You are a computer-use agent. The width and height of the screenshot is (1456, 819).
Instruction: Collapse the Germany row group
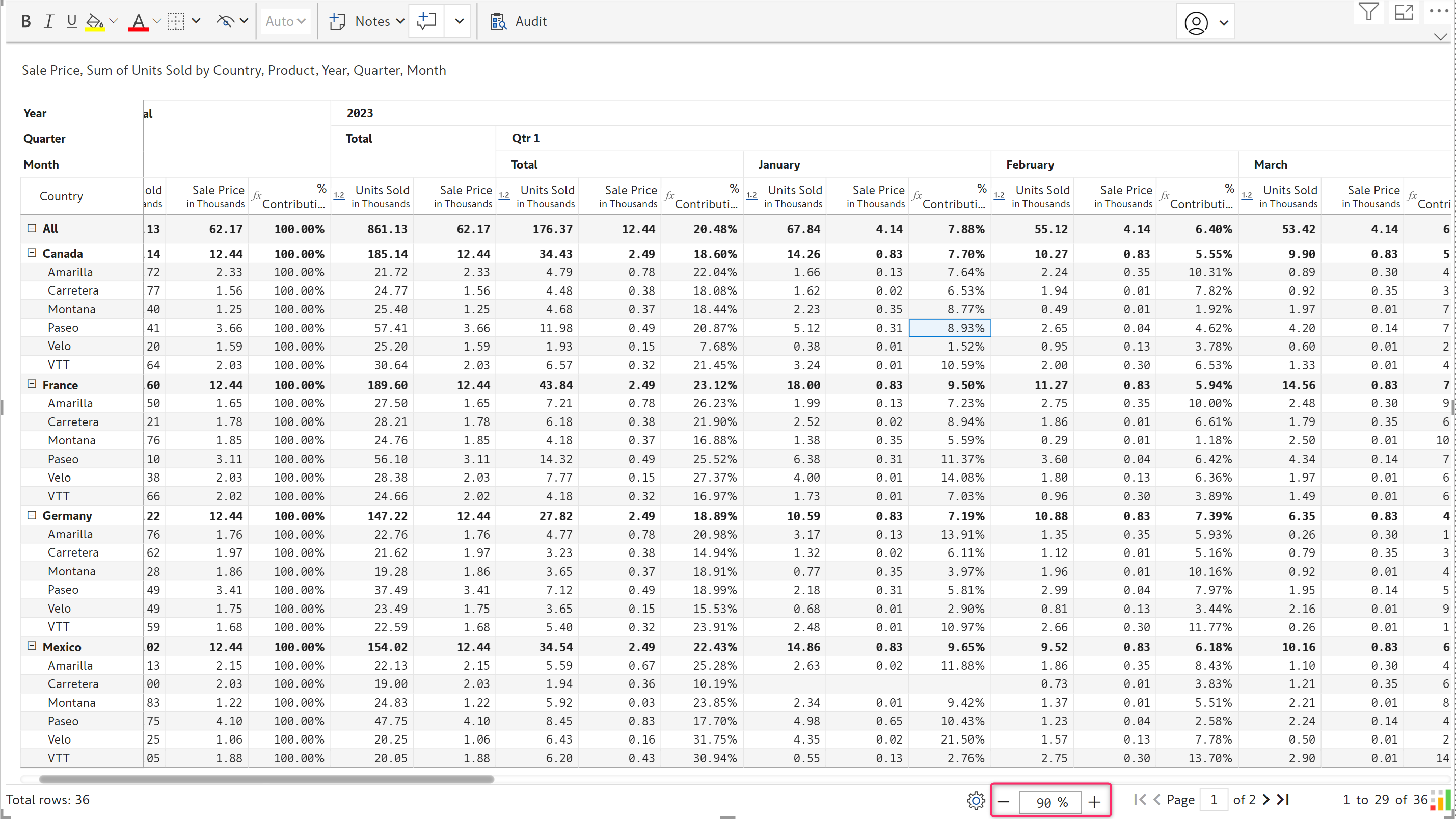(32, 515)
